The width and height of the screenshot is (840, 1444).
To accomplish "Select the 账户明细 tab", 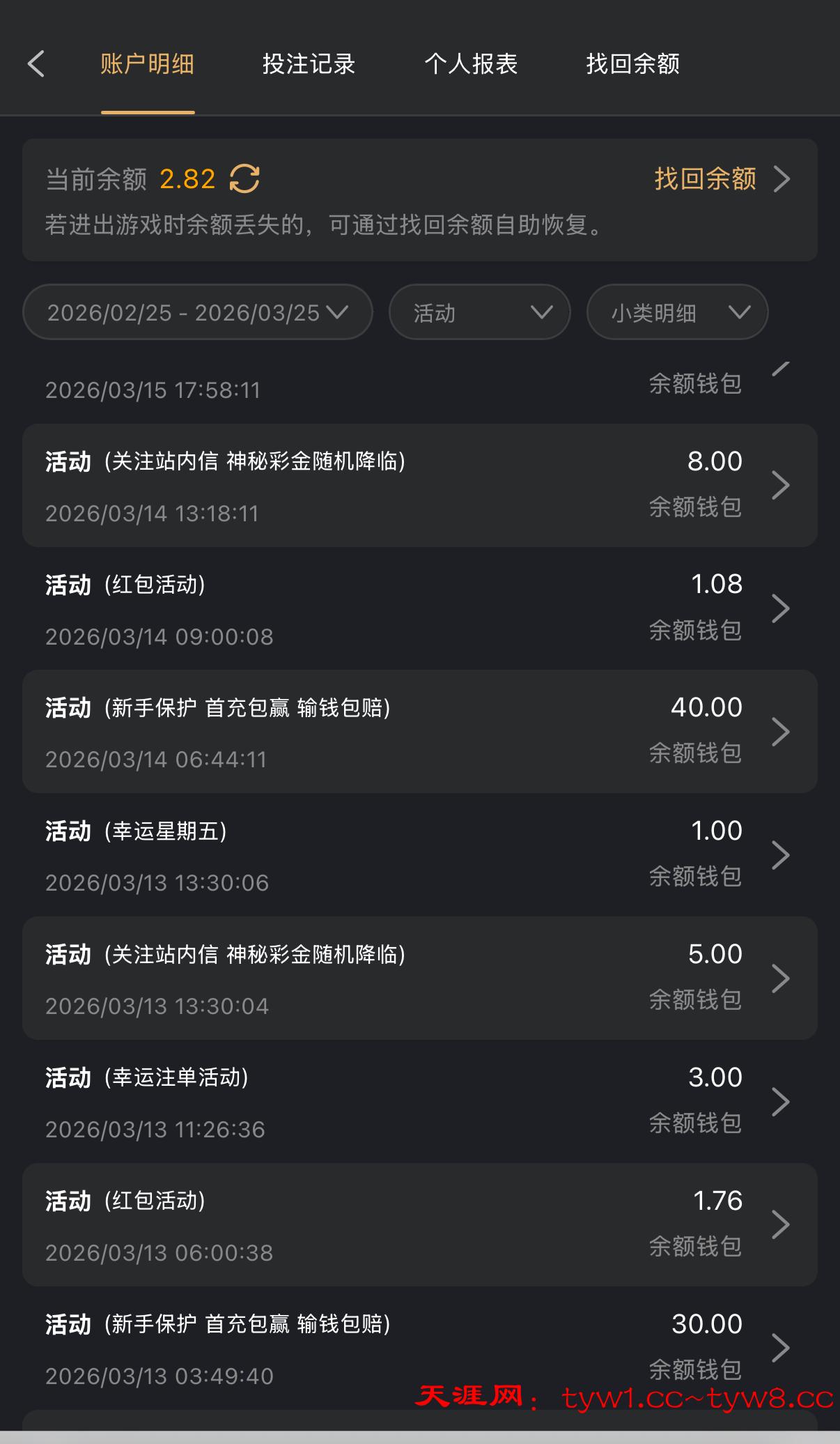I will click(x=147, y=64).
